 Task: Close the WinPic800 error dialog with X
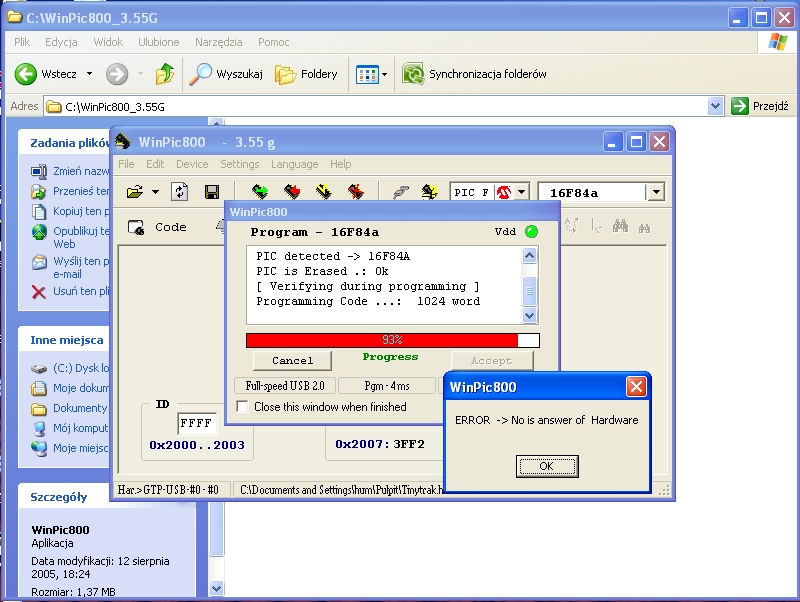point(636,387)
